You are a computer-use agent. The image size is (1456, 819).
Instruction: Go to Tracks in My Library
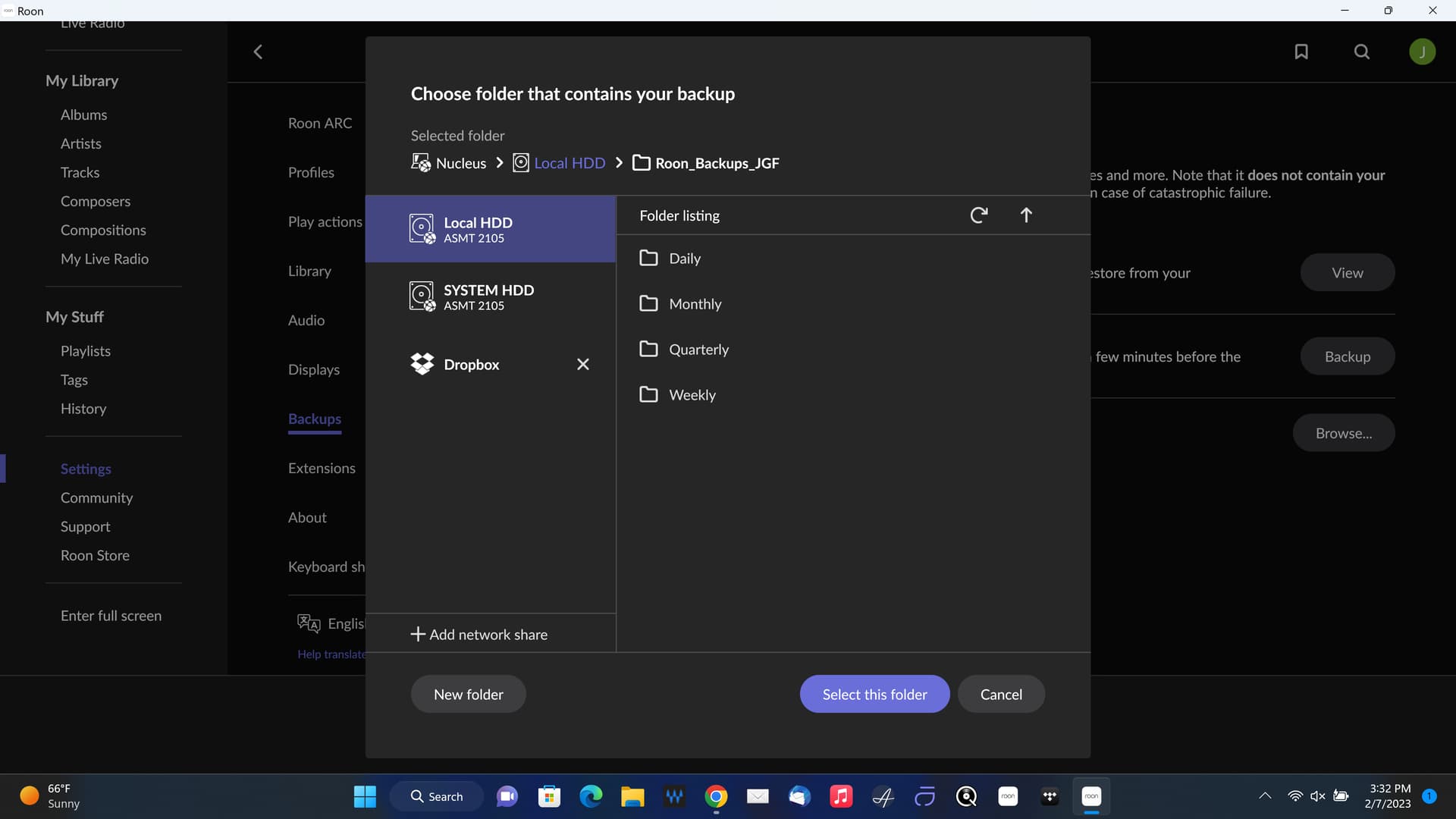[80, 172]
